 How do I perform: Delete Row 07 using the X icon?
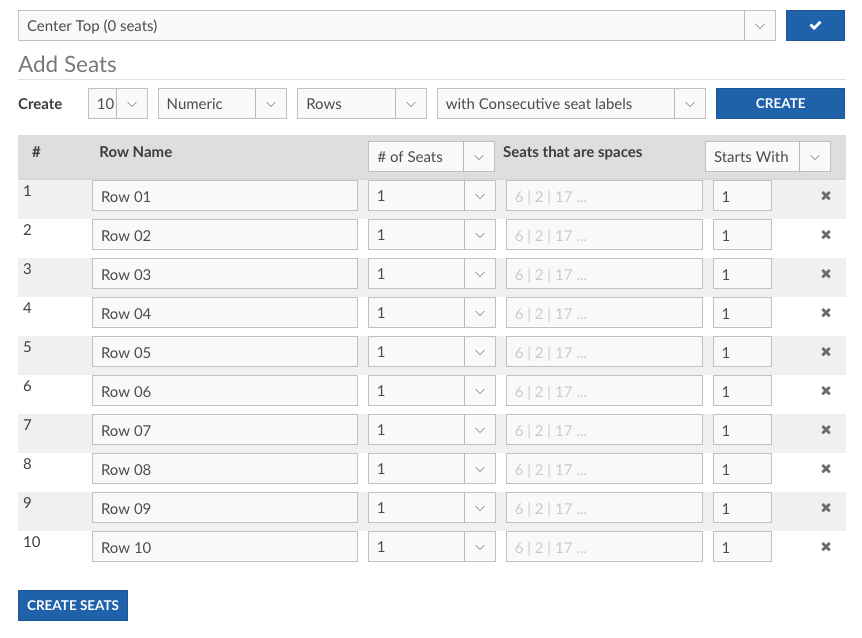click(826, 430)
